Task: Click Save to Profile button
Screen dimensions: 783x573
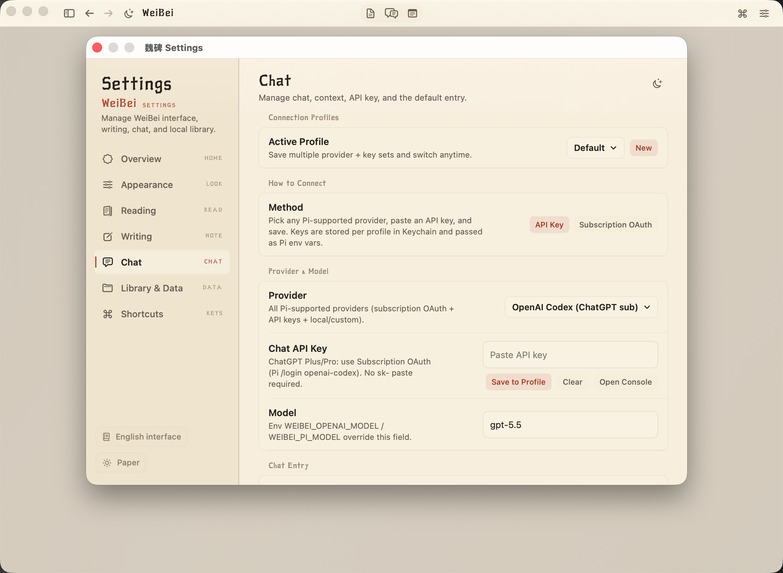Action: 518,382
